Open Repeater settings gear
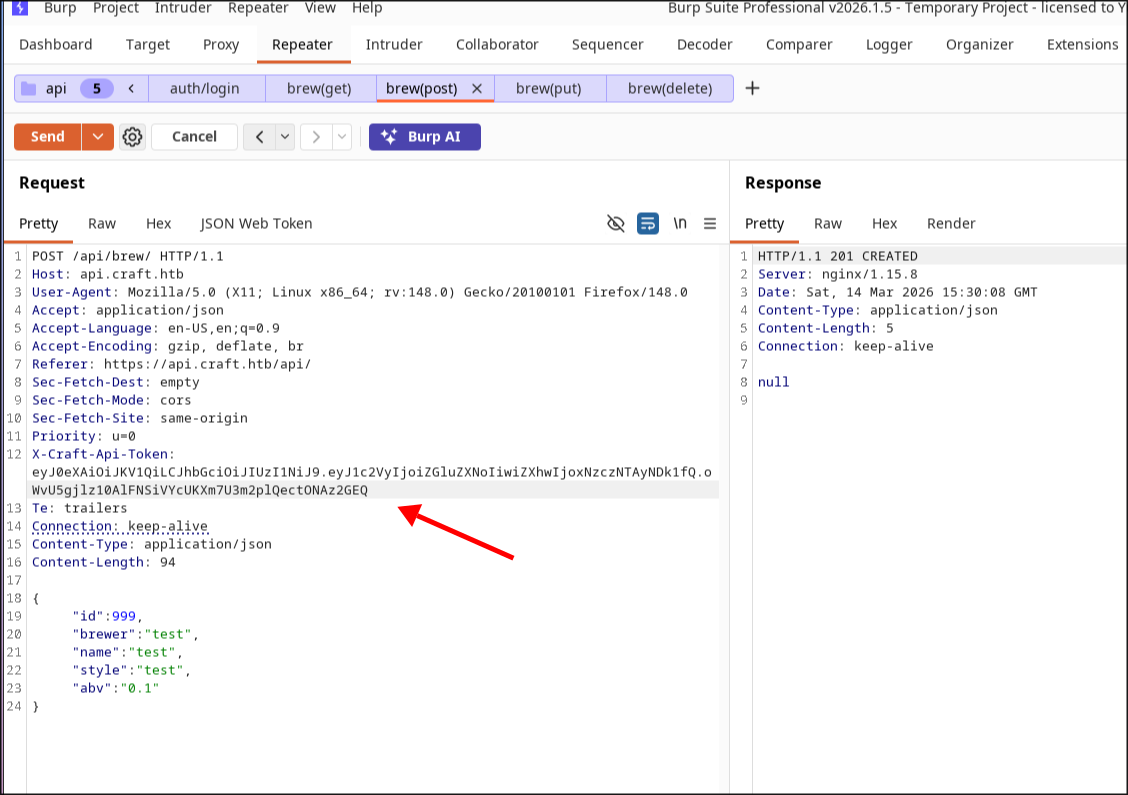The height and width of the screenshot is (795, 1128). pyautogui.click(x=132, y=137)
